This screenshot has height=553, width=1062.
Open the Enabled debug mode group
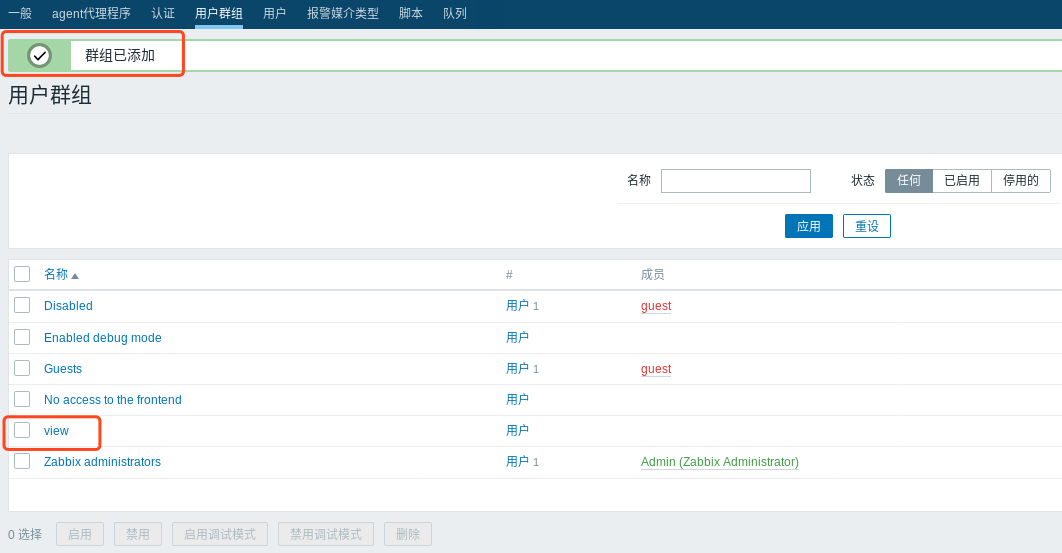(102, 338)
